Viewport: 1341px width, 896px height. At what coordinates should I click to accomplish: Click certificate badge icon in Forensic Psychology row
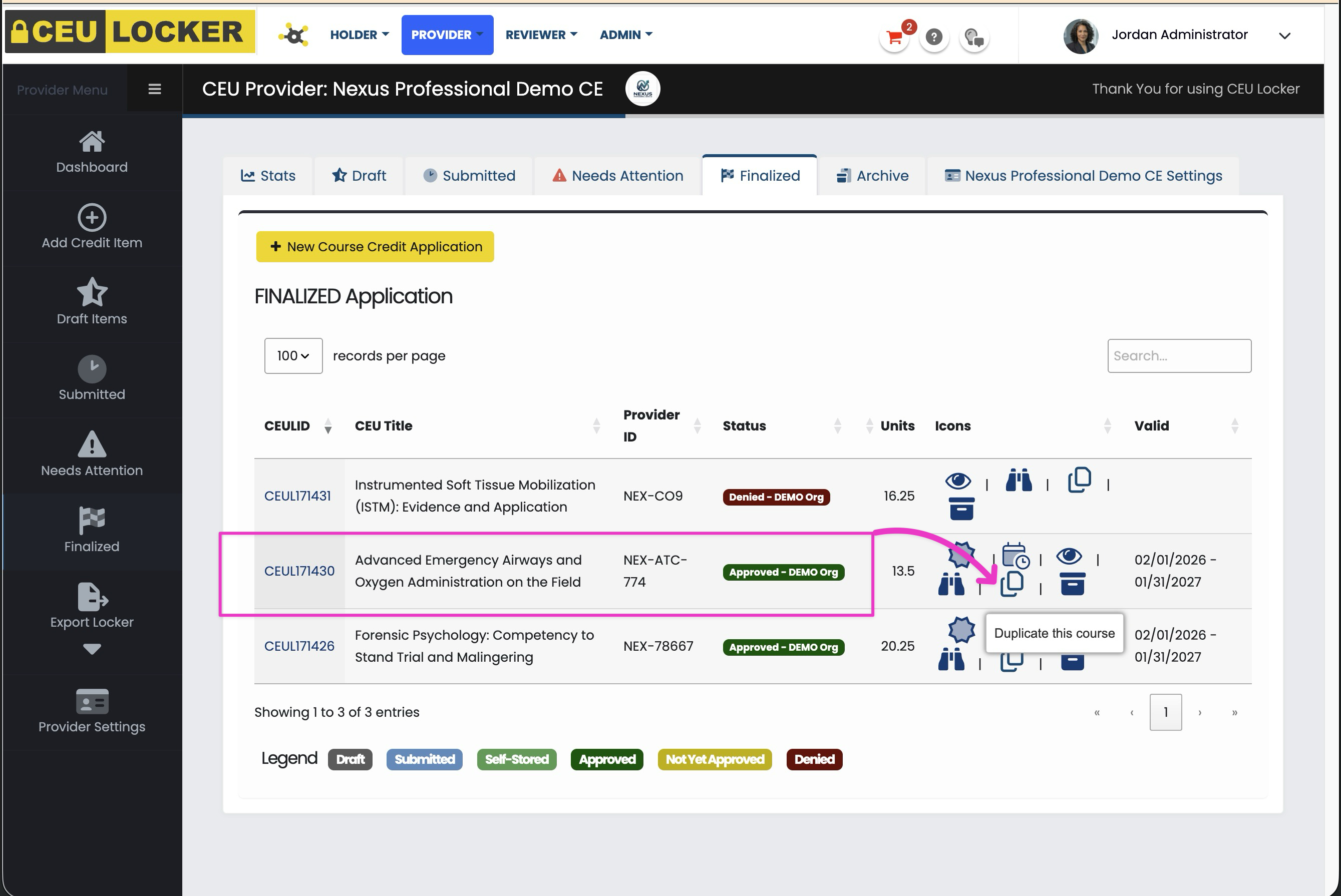[x=961, y=630]
